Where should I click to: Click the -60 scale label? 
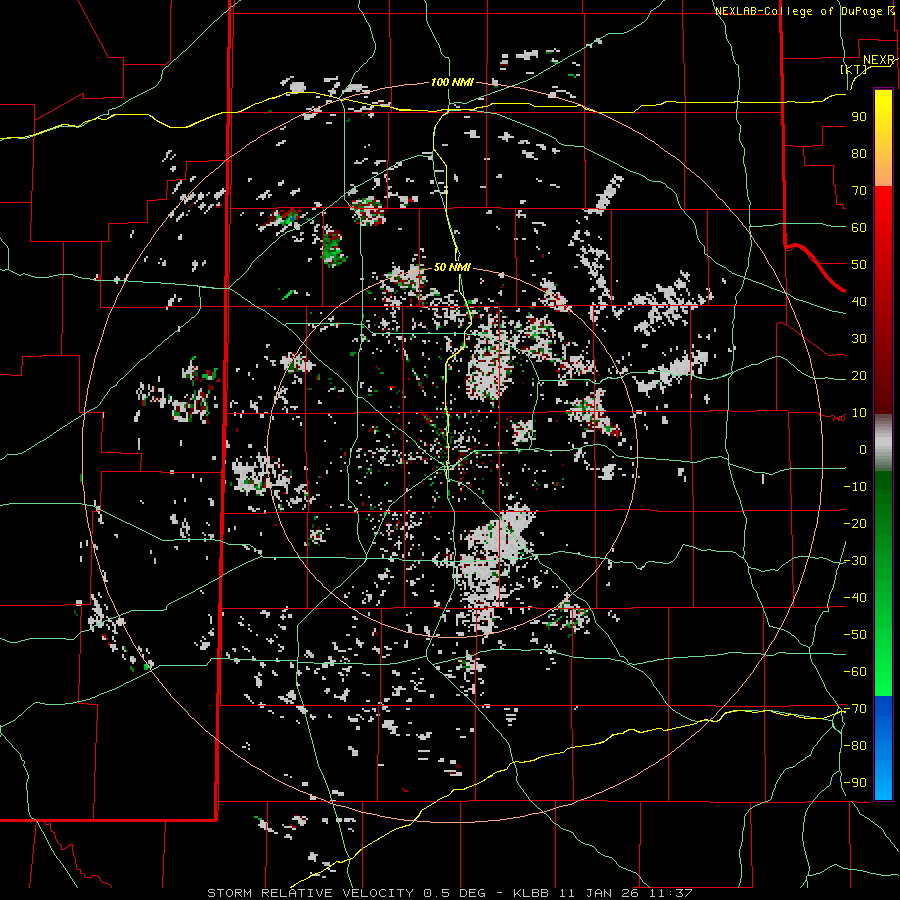pos(855,672)
